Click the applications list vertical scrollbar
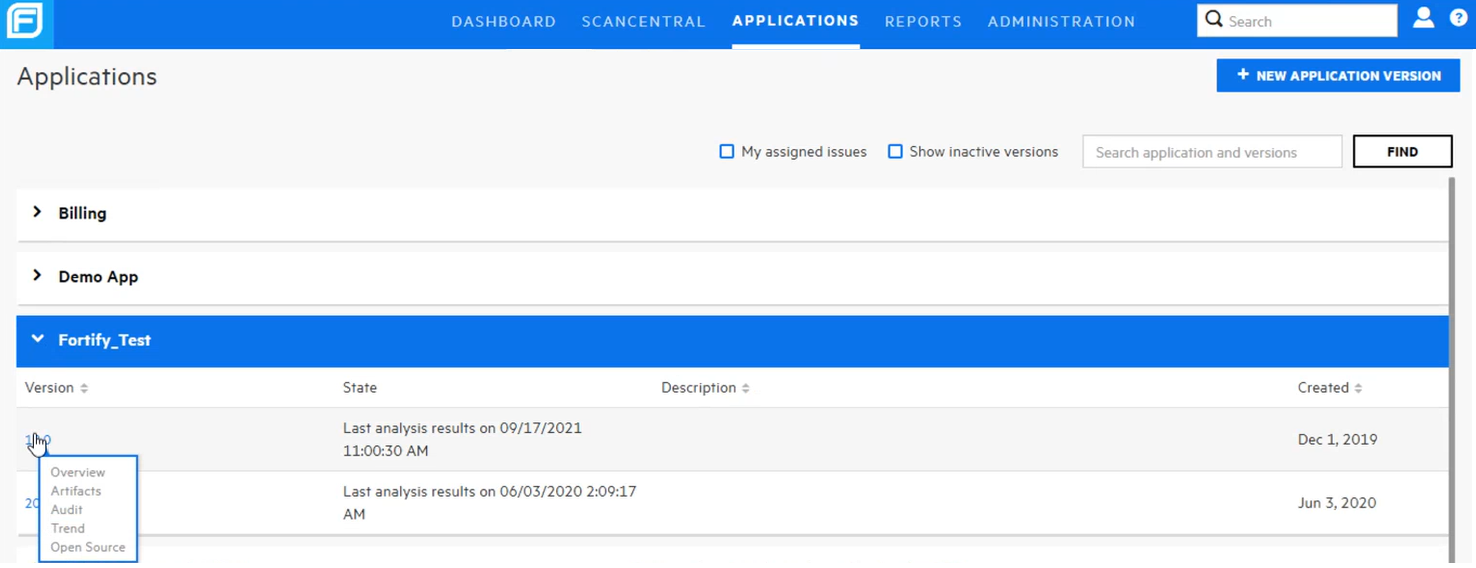Image resolution: width=1476 pixels, height=568 pixels. 1452,370
